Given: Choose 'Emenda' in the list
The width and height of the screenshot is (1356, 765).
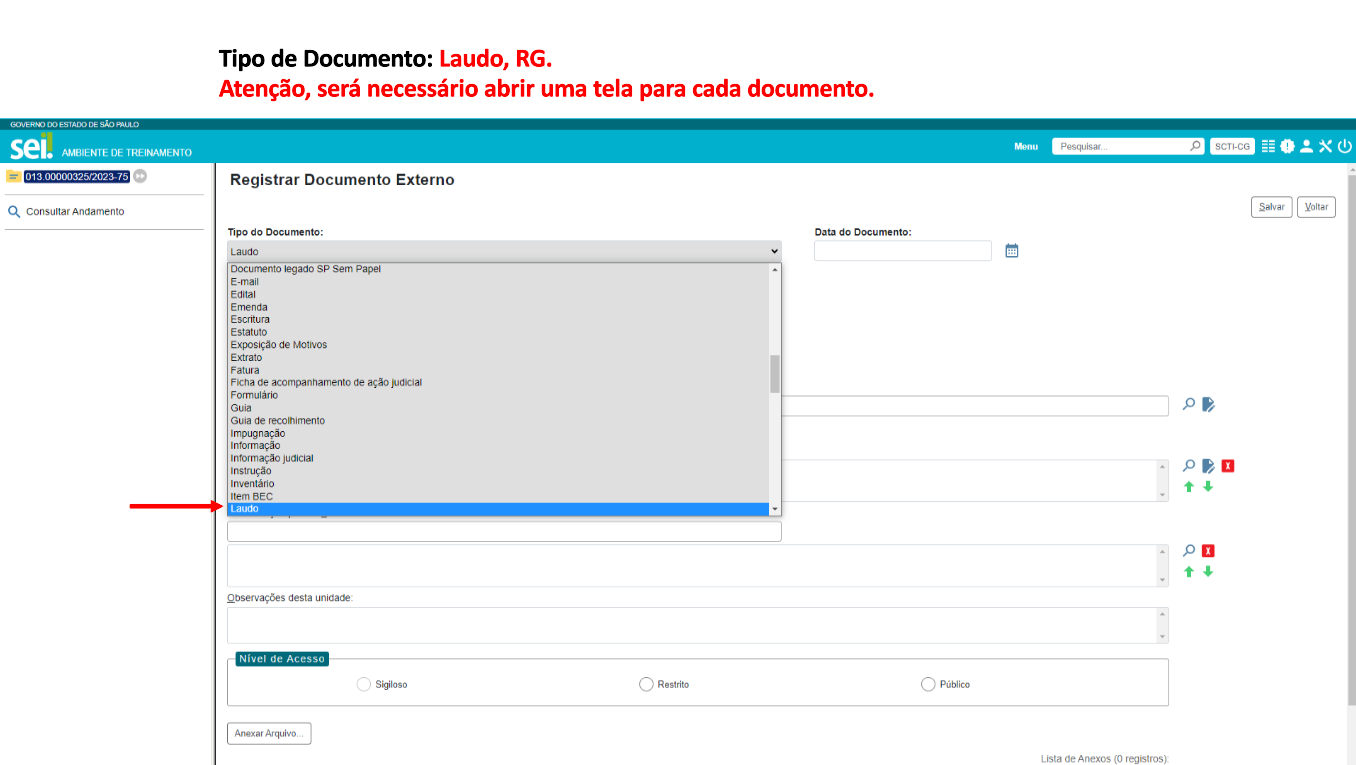Looking at the screenshot, I should click(498, 307).
